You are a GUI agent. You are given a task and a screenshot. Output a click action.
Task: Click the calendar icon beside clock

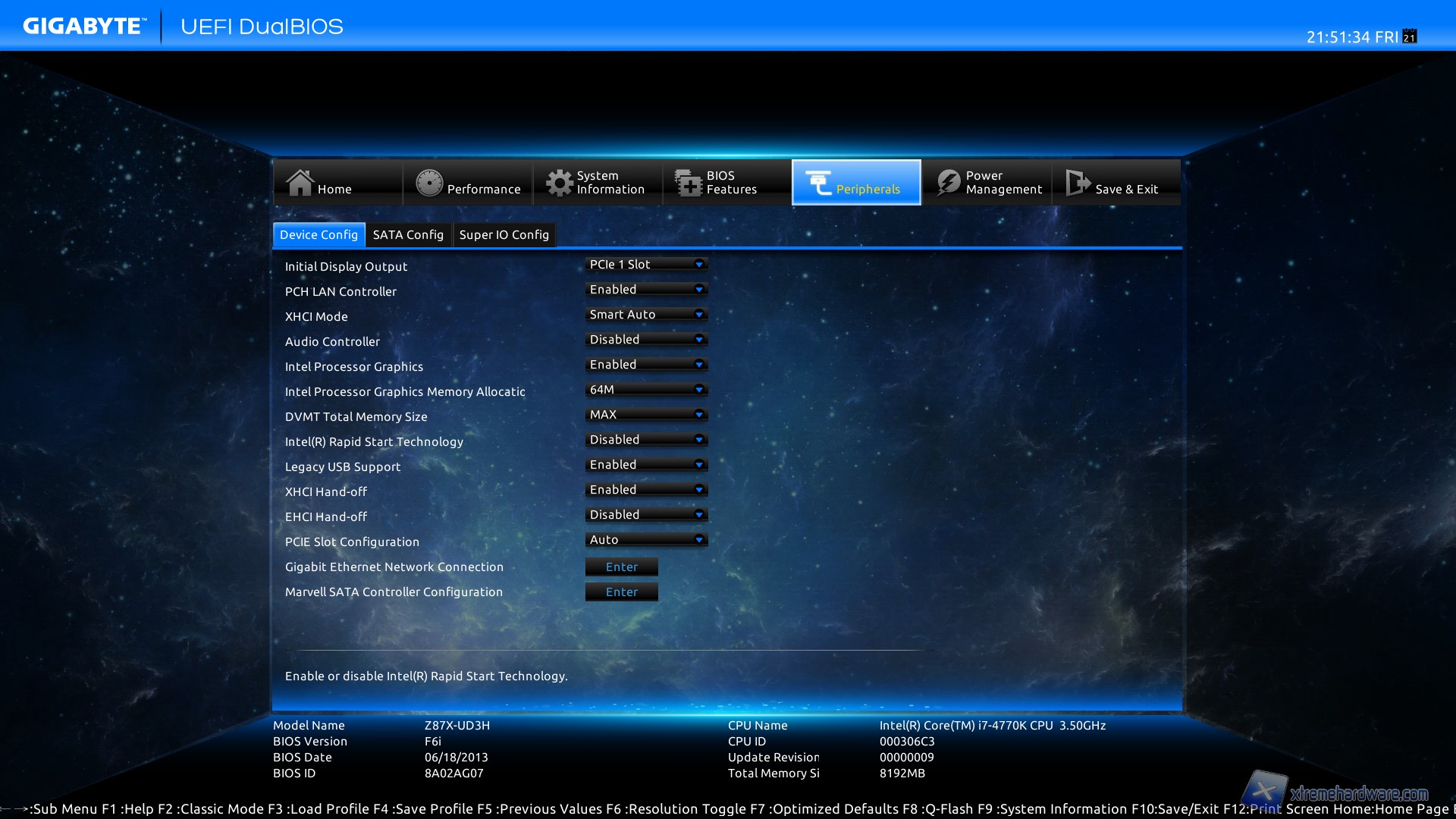(1410, 36)
